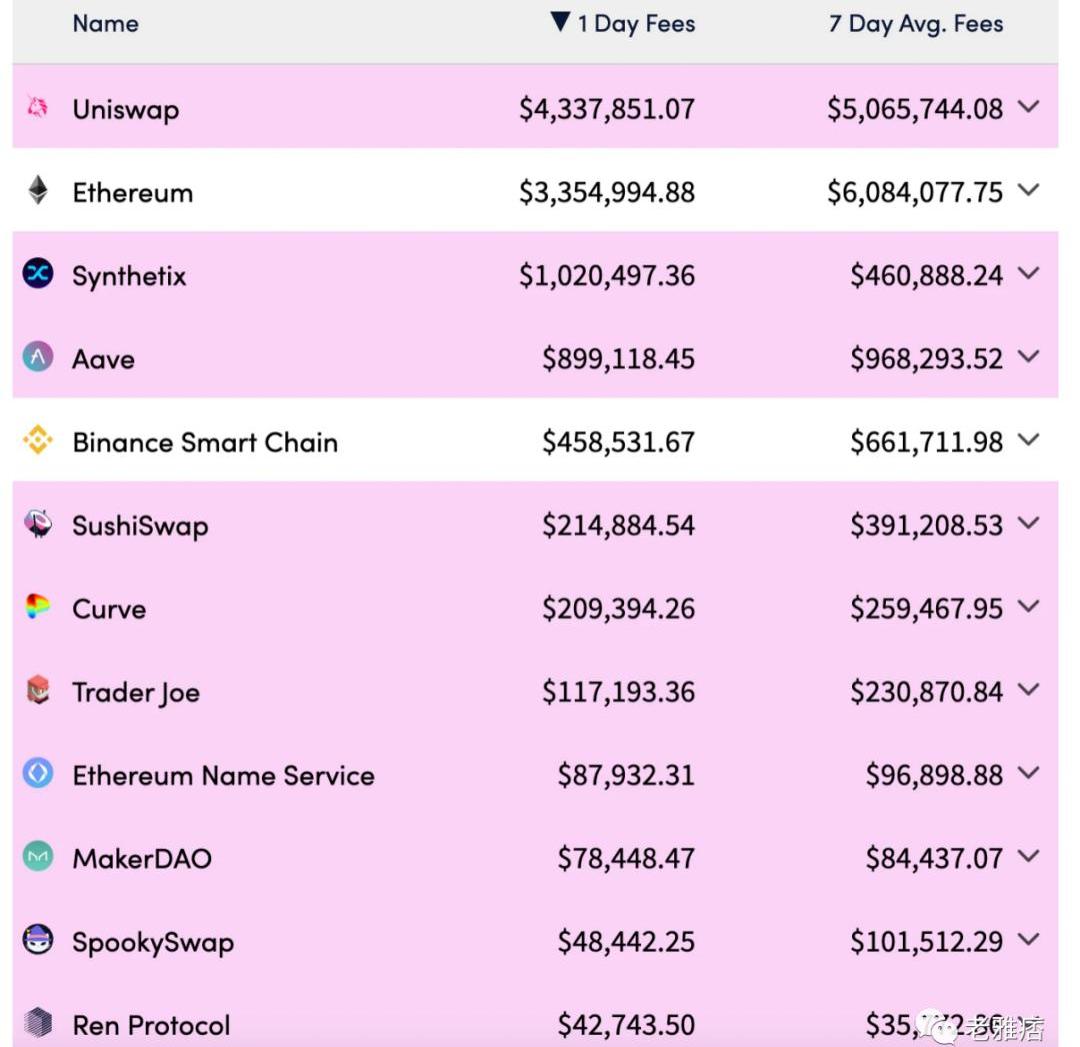The height and width of the screenshot is (1047, 1080).
Task: Click the Uniswap unicorn logo icon
Action: point(37,107)
